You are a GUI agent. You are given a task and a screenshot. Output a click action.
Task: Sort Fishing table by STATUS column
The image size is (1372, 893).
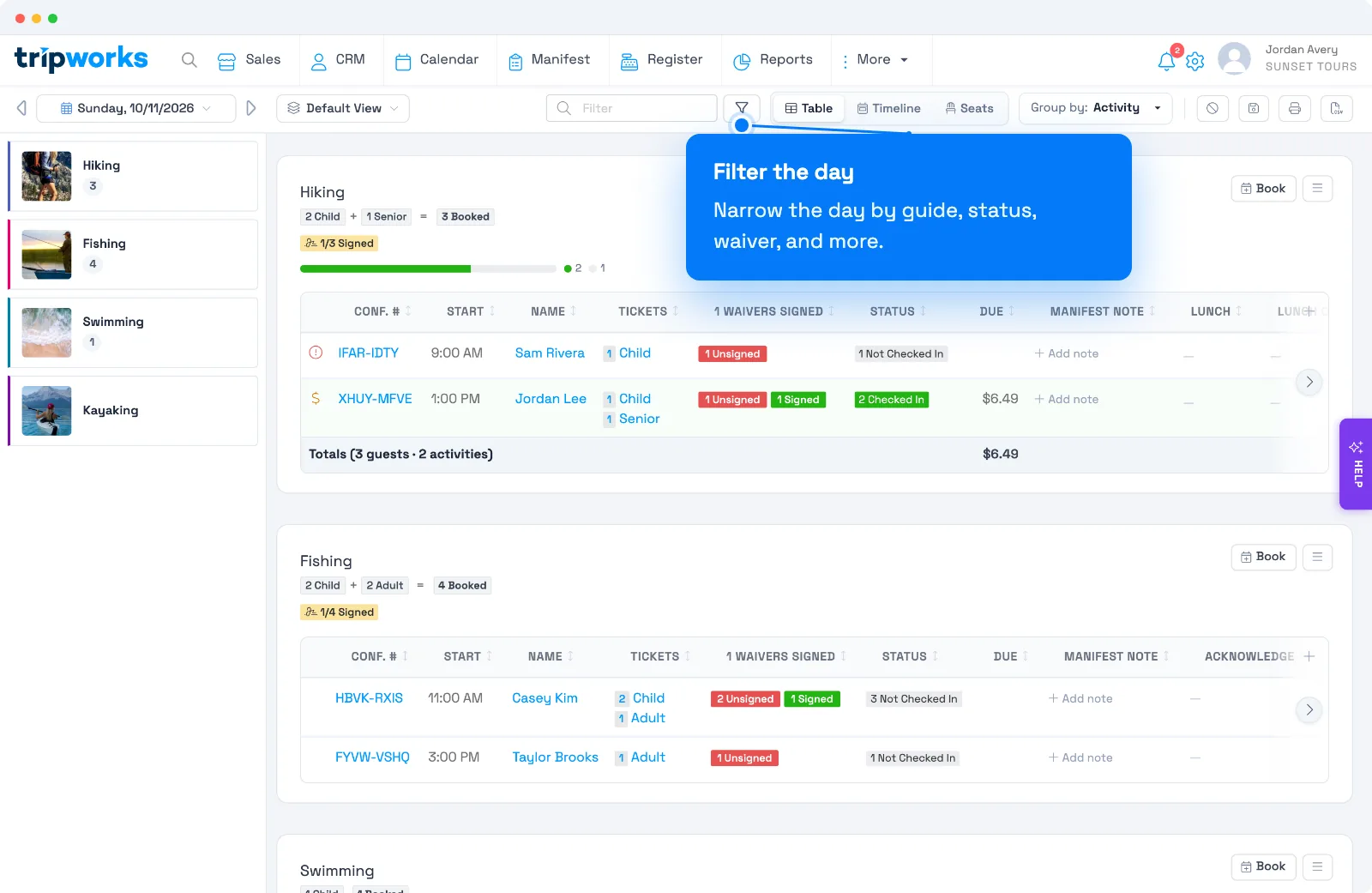910,656
